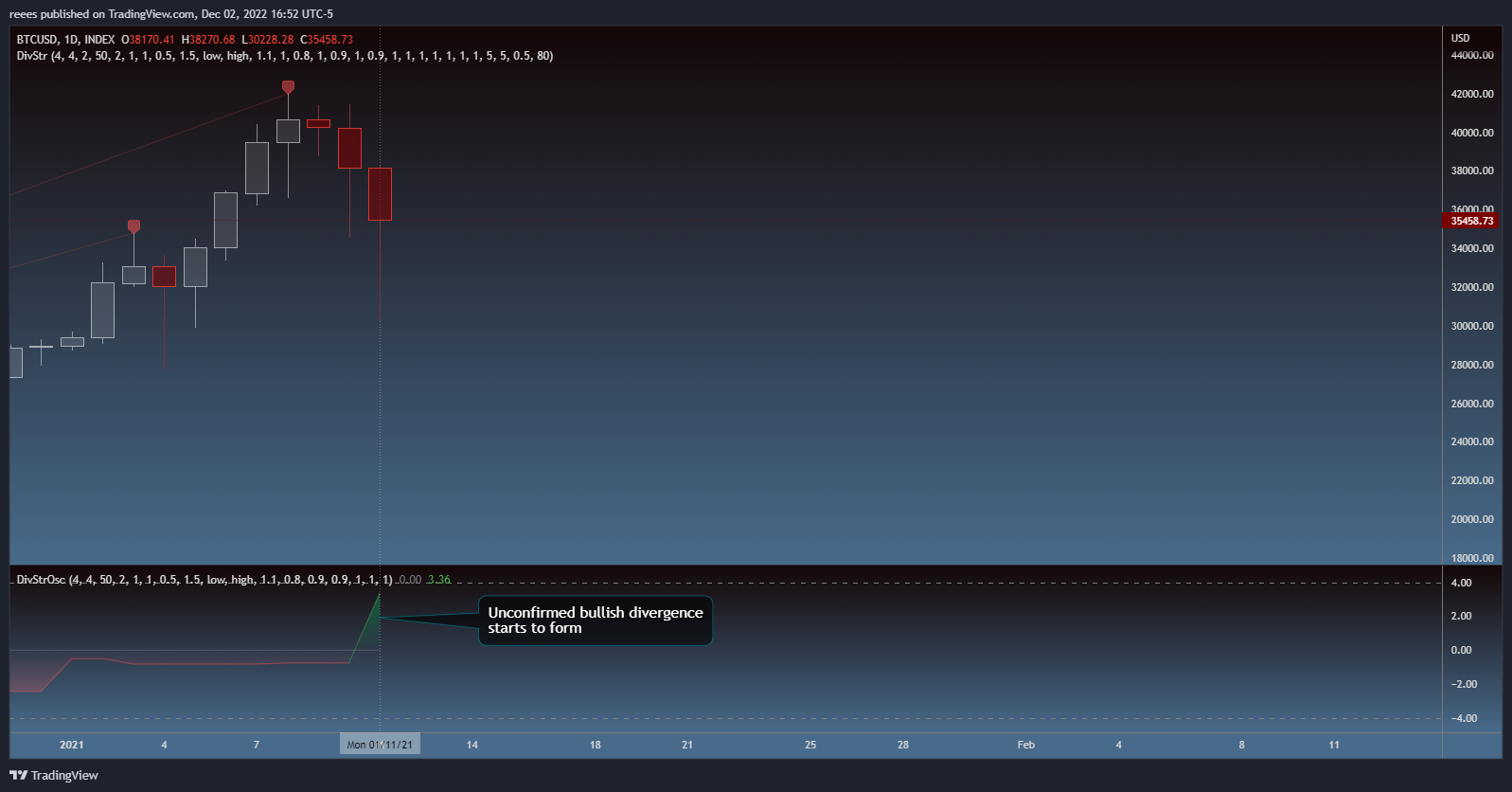The width and height of the screenshot is (1512, 792).
Task: Select the DivStrOsc indicator legend line
Action: [205, 580]
